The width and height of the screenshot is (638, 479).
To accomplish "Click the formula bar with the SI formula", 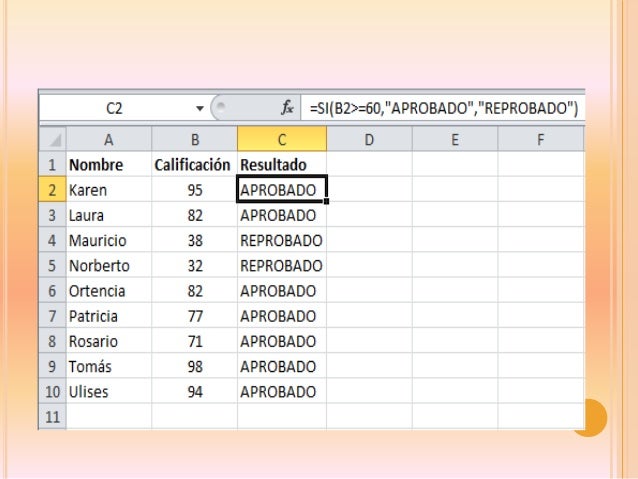I will [443, 109].
